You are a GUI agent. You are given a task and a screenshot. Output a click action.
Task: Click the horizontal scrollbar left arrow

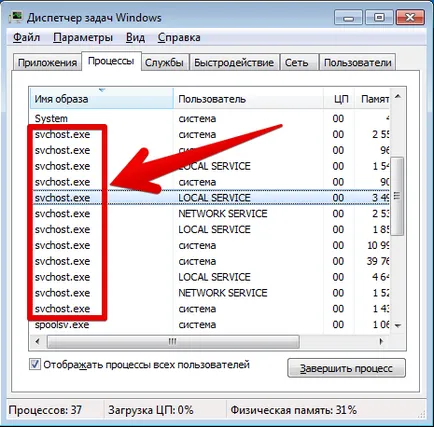[37, 341]
